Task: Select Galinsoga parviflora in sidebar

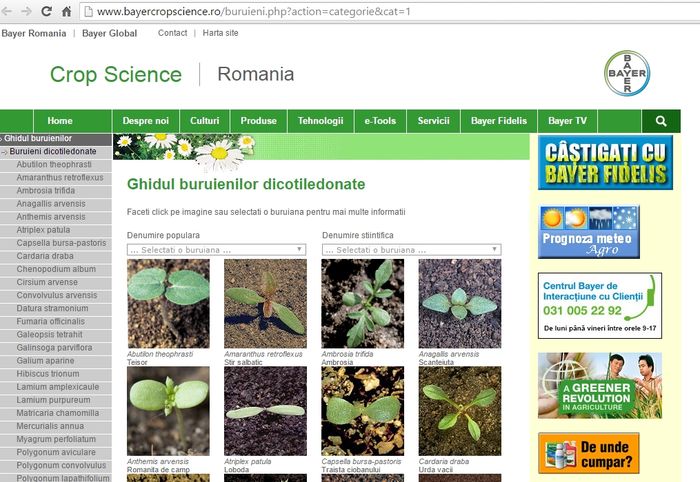Action: (56, 348)
